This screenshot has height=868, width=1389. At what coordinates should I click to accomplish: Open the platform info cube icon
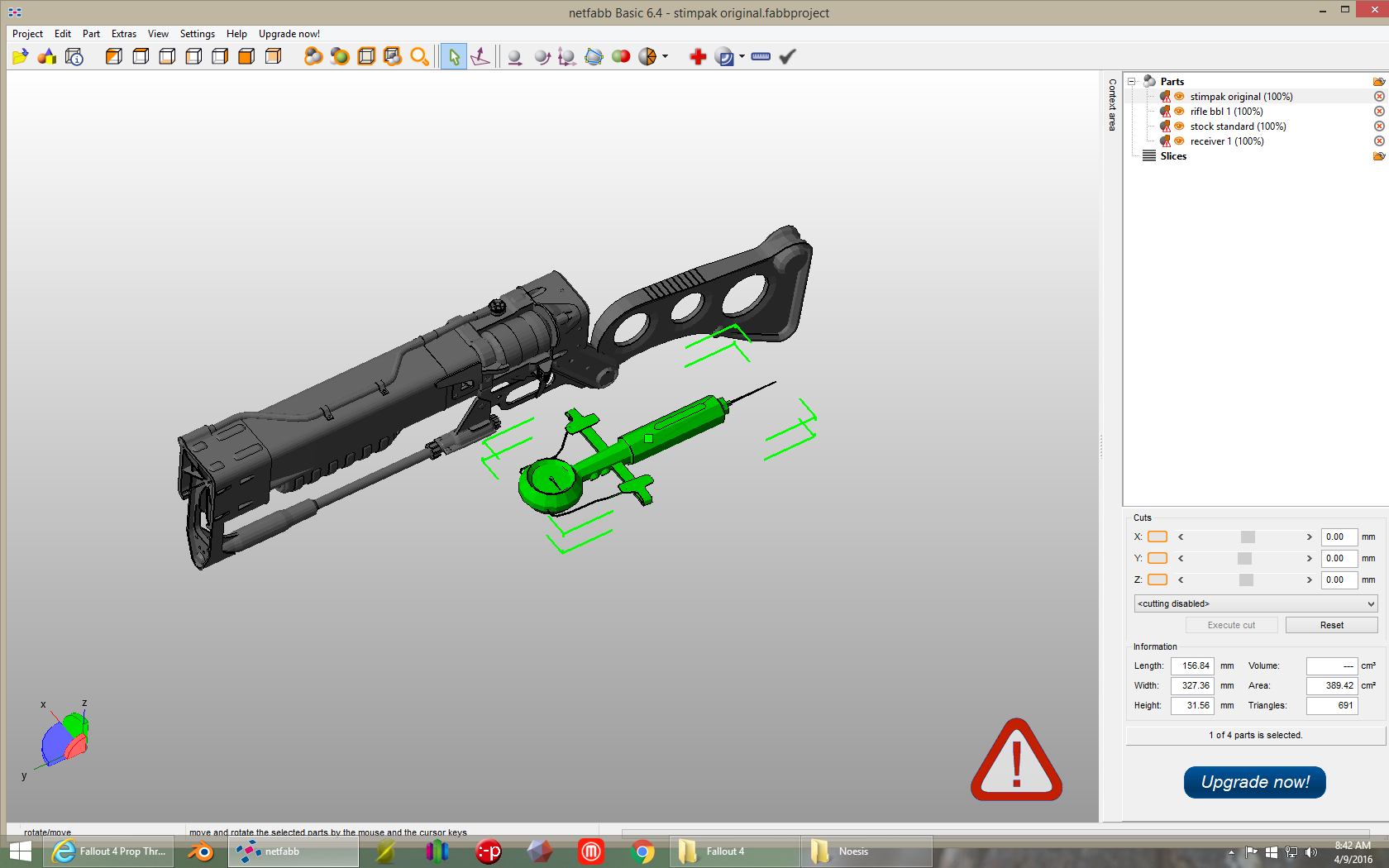[74, 56]
